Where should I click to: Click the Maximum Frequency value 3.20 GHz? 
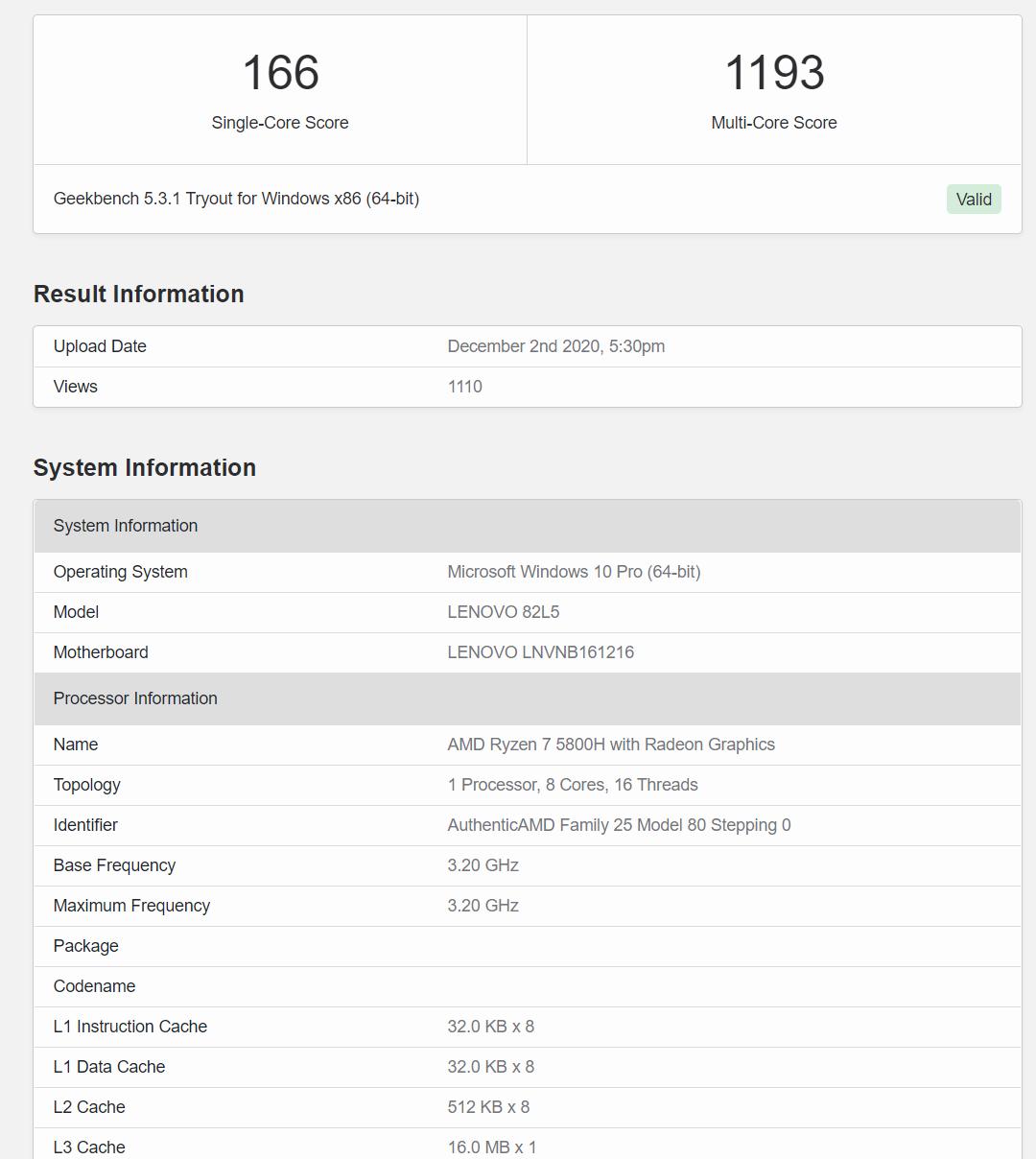[483, 905]
